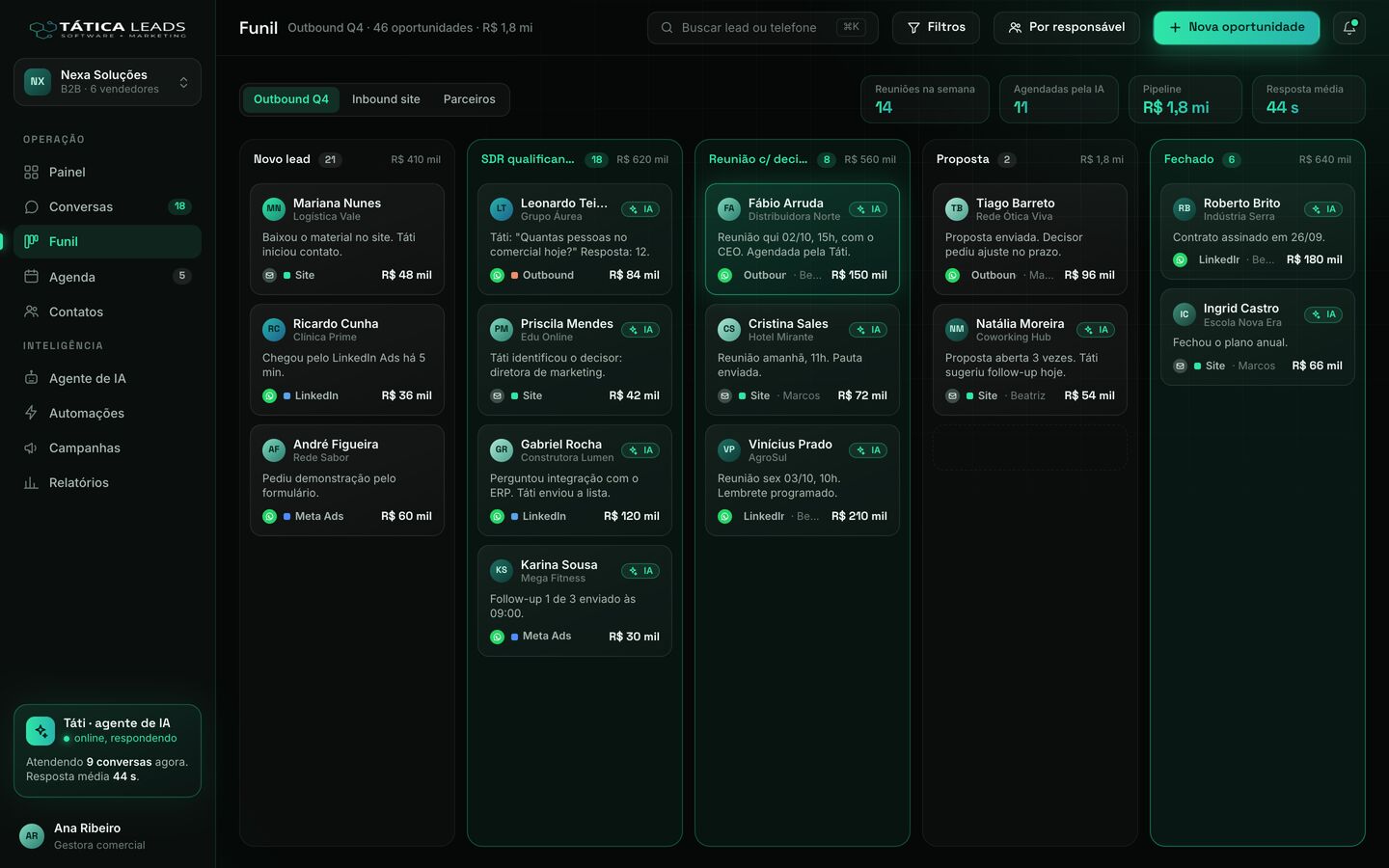
Task: Open the Gabriel Rocha lead card
Action: coord(575,480)
